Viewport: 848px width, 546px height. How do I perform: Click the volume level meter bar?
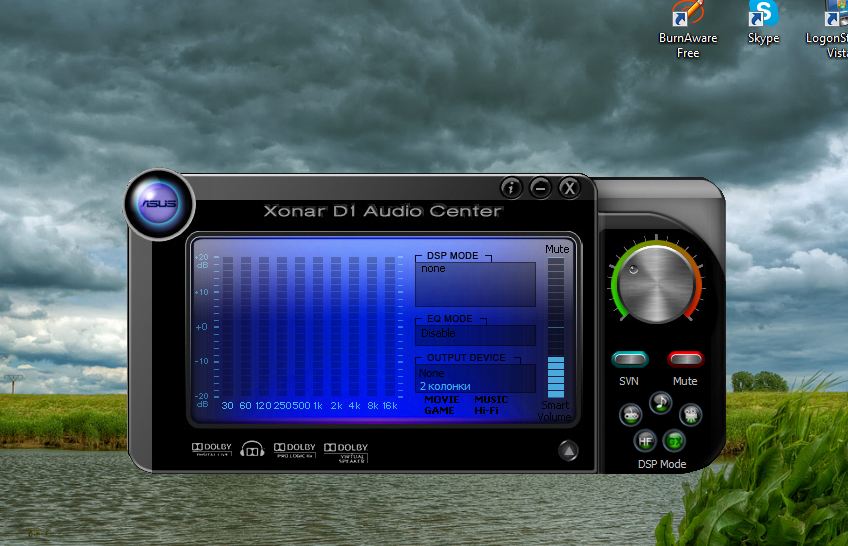coord(556,330)
